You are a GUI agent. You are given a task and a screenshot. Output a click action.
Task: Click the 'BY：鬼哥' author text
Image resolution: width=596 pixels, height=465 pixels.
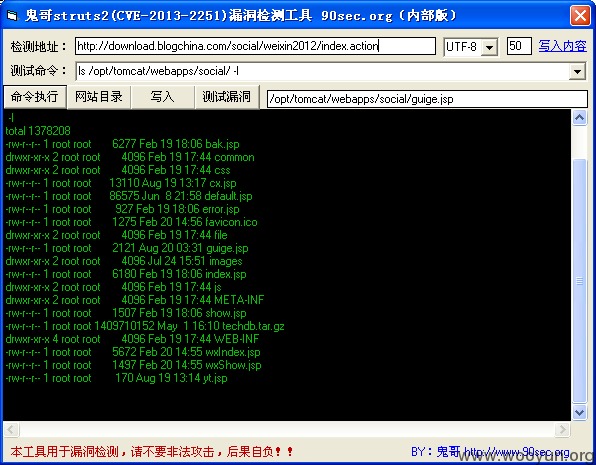tap(436, 452)
